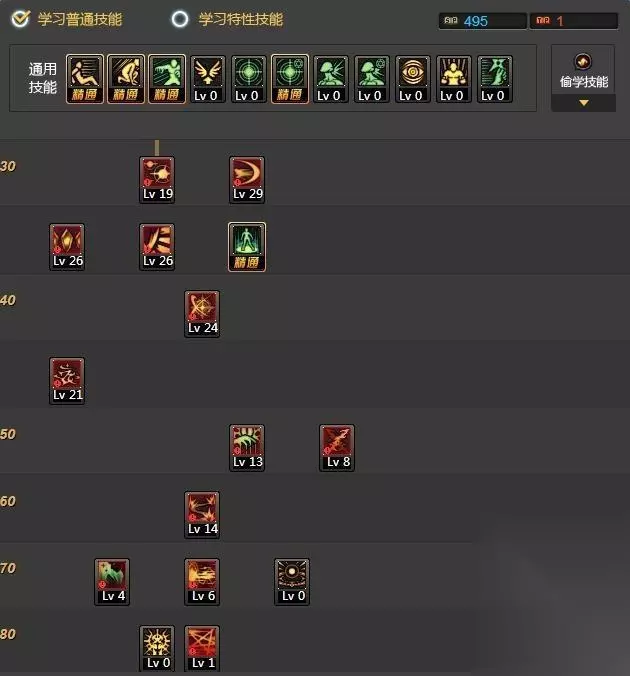Click the mastered green standing-figure skill
The height and width of the screenshot is (676, 630).
pyautogui.click(x=247, y=247)
